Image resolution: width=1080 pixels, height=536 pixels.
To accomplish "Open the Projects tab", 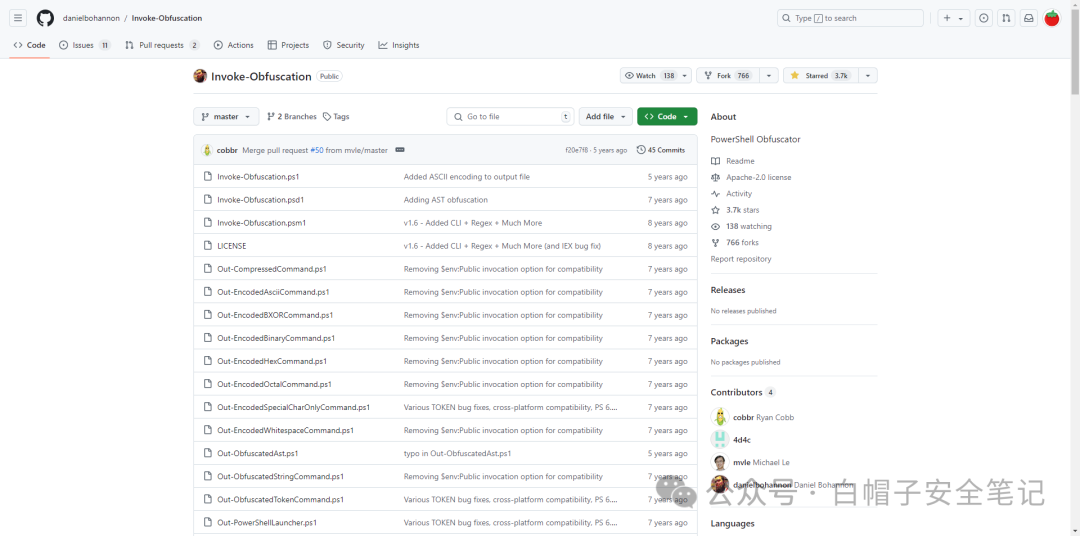I will click(288, 45).
